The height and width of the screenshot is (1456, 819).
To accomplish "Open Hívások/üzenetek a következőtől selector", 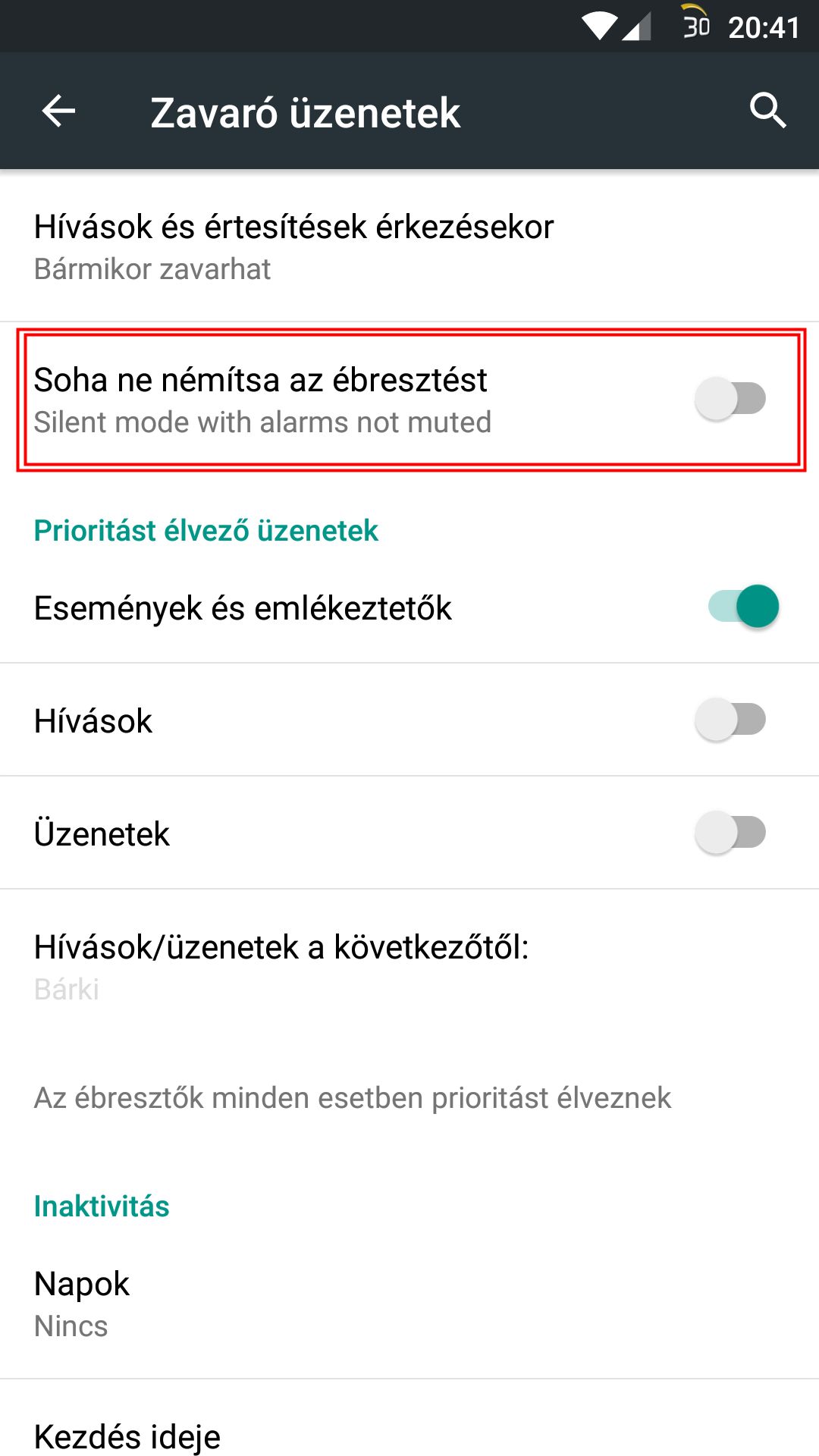I will [409, 966].
